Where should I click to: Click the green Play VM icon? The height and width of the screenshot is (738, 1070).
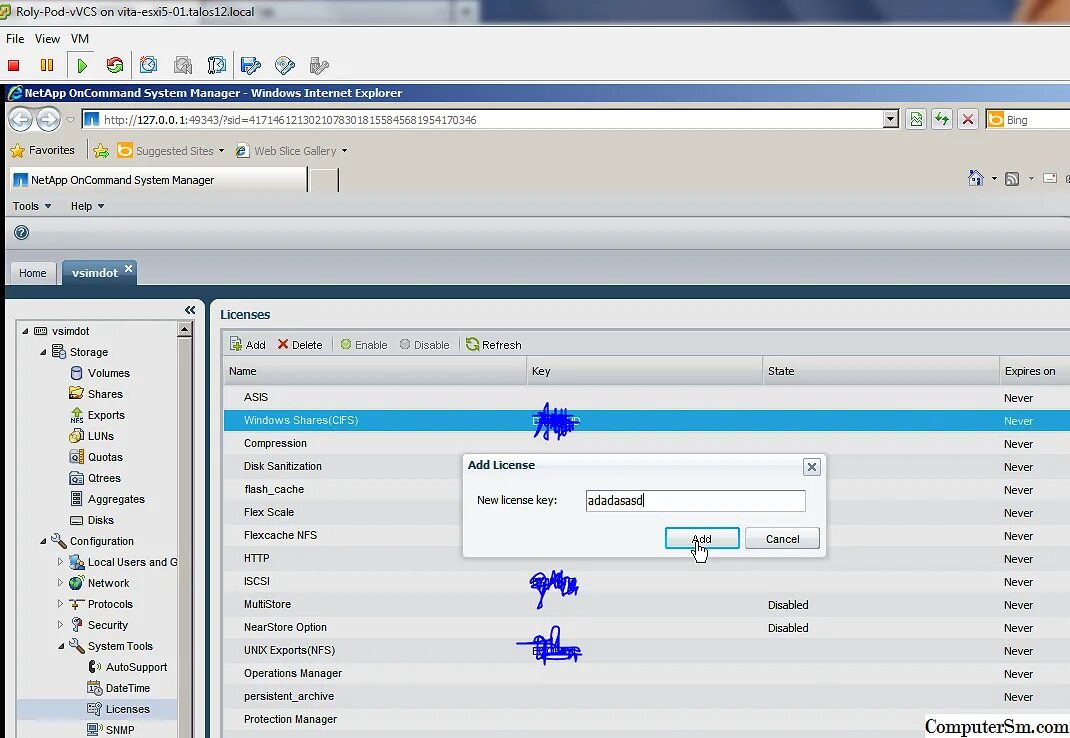(82, 66)
